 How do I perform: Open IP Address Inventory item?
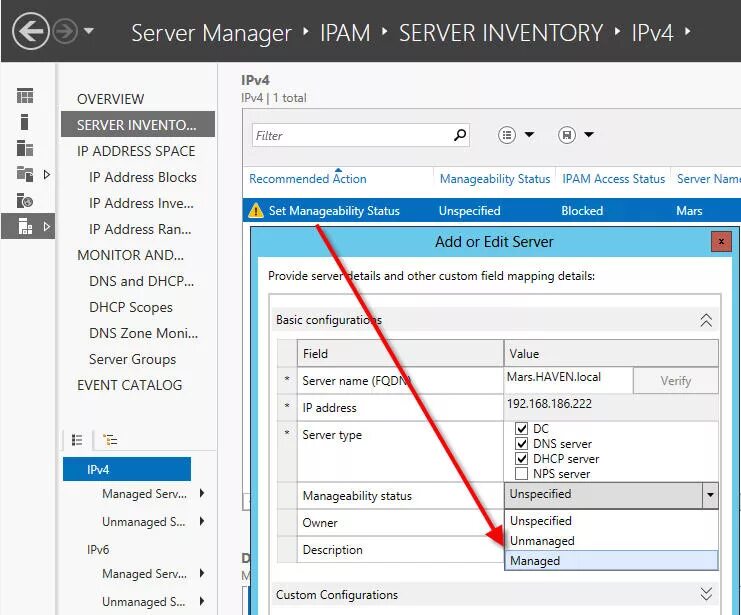point(141,203)
